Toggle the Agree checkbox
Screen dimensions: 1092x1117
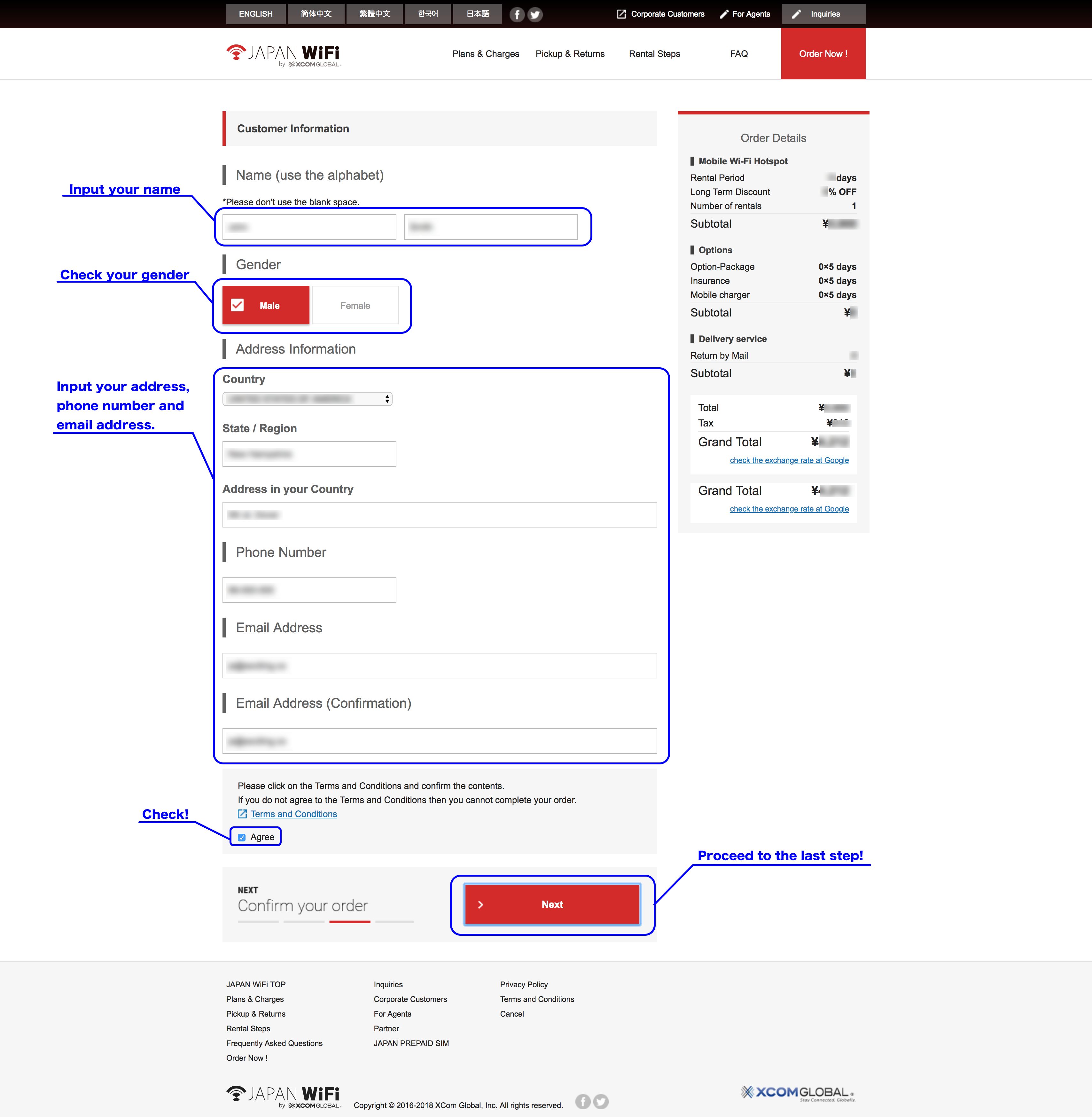242,837
